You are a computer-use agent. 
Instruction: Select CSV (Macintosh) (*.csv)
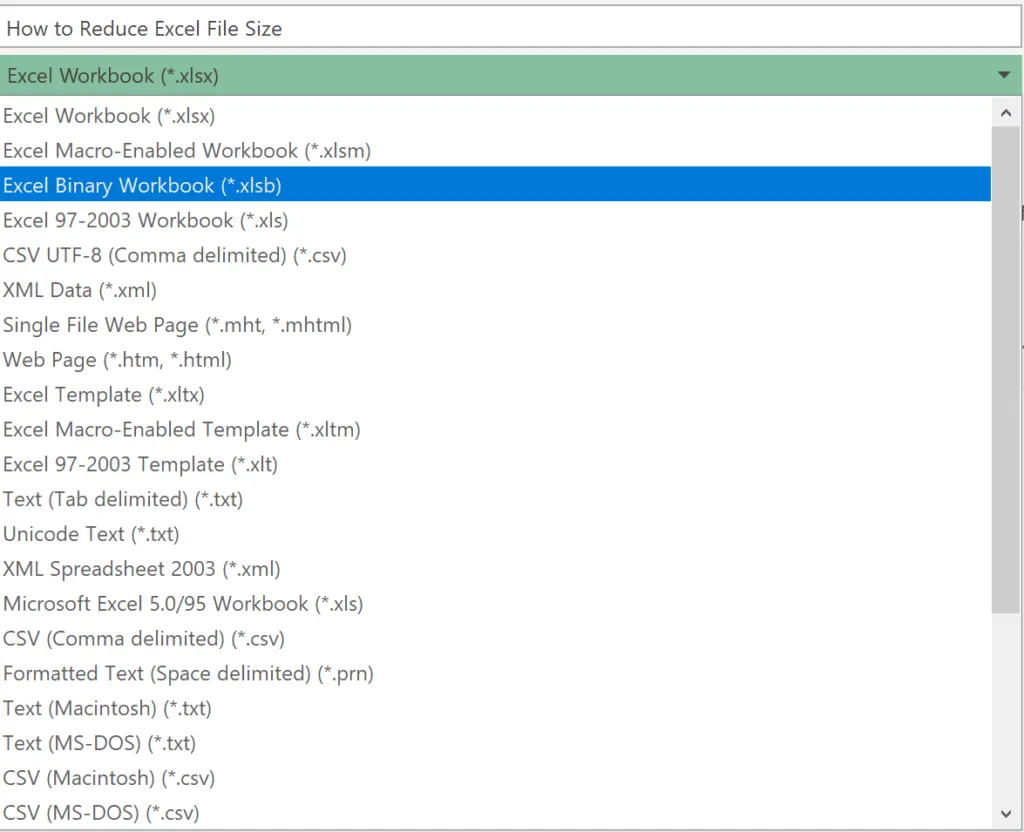496,778
